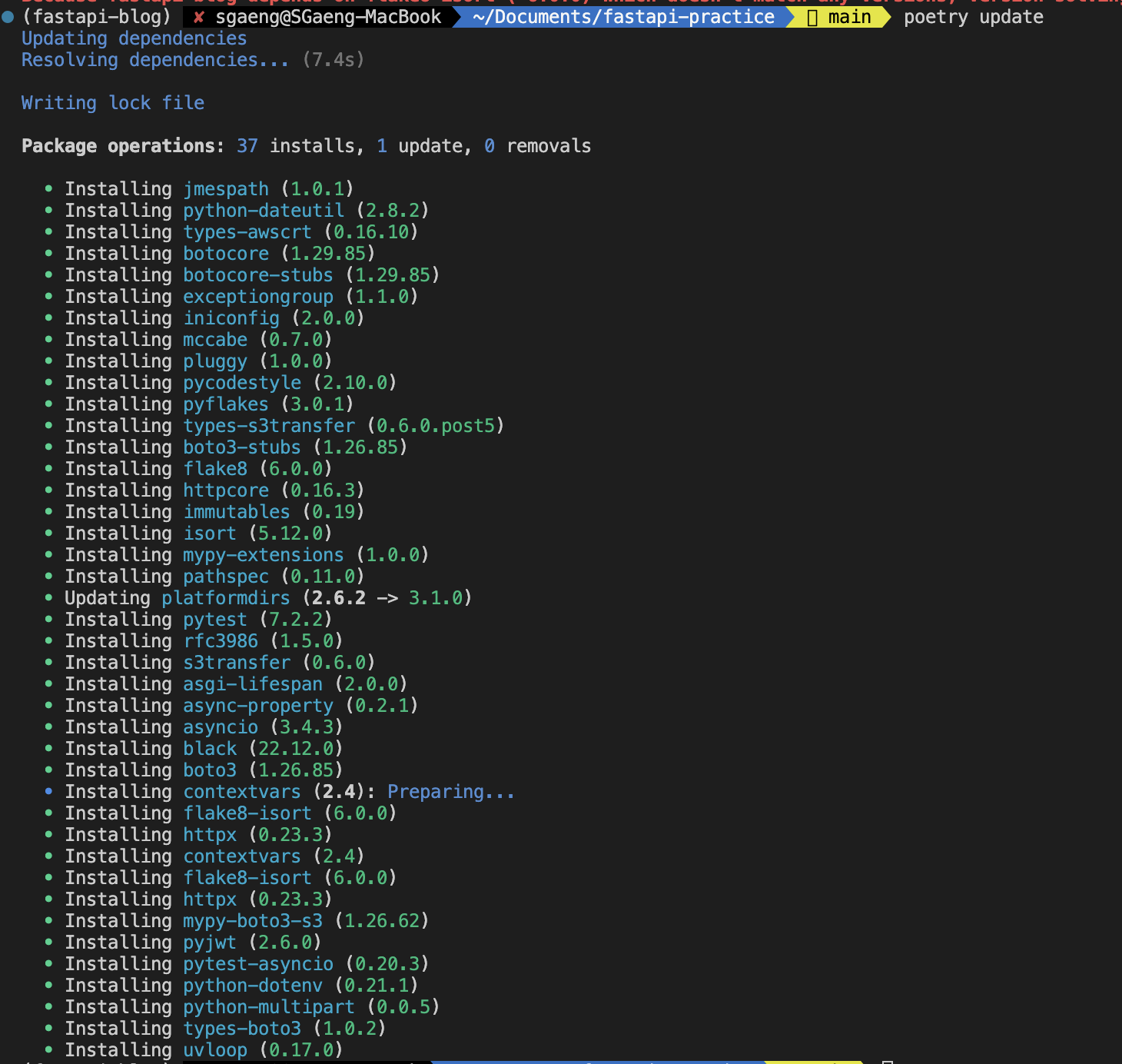Click types-awscrt package name
Screen dimensions: 1122x1064
pyautogui.click(x=247, y=232)
